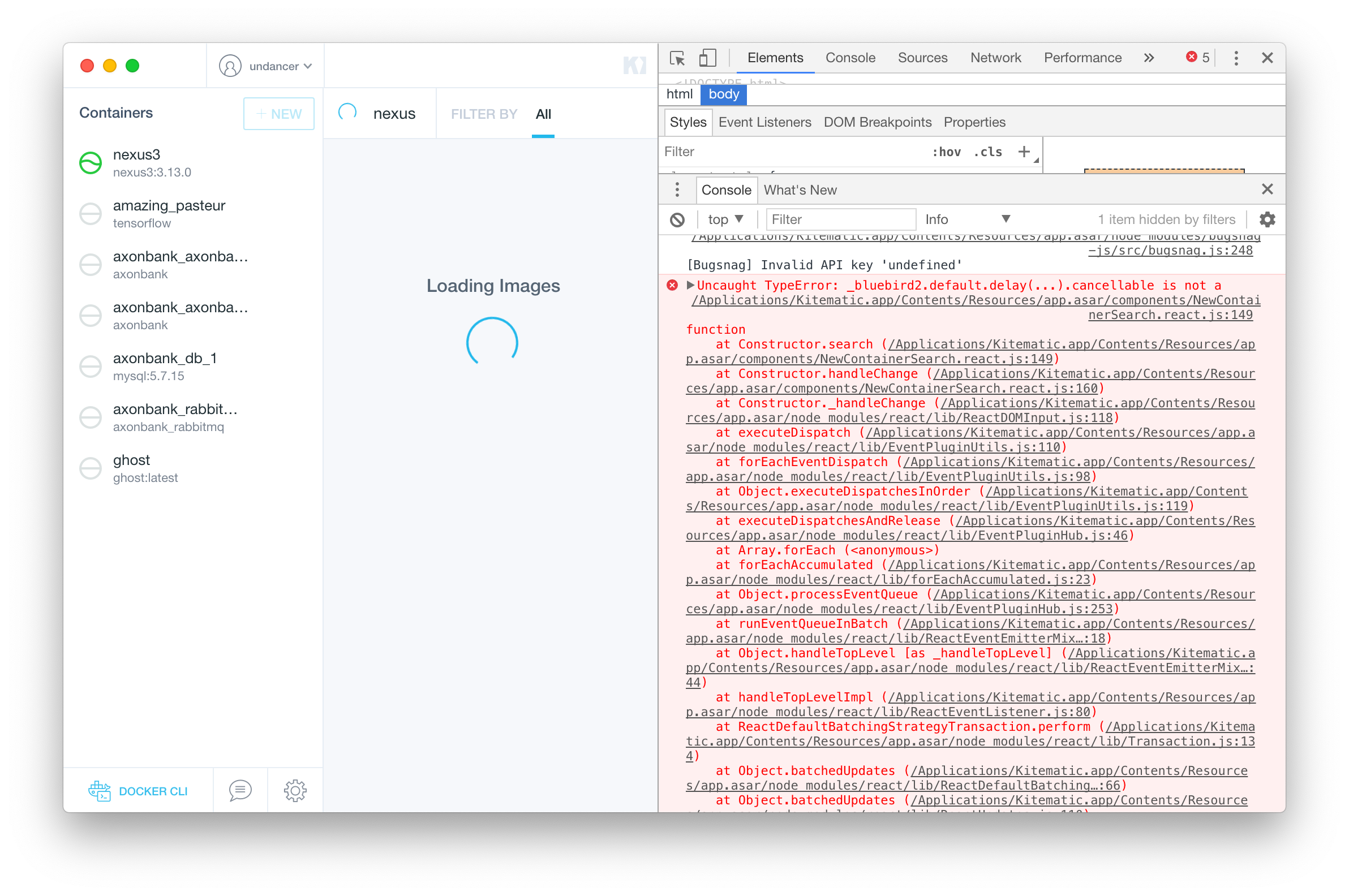1349x896 pixels.
Task: Open the What's New tab
Action: click(x=800, y=189)
